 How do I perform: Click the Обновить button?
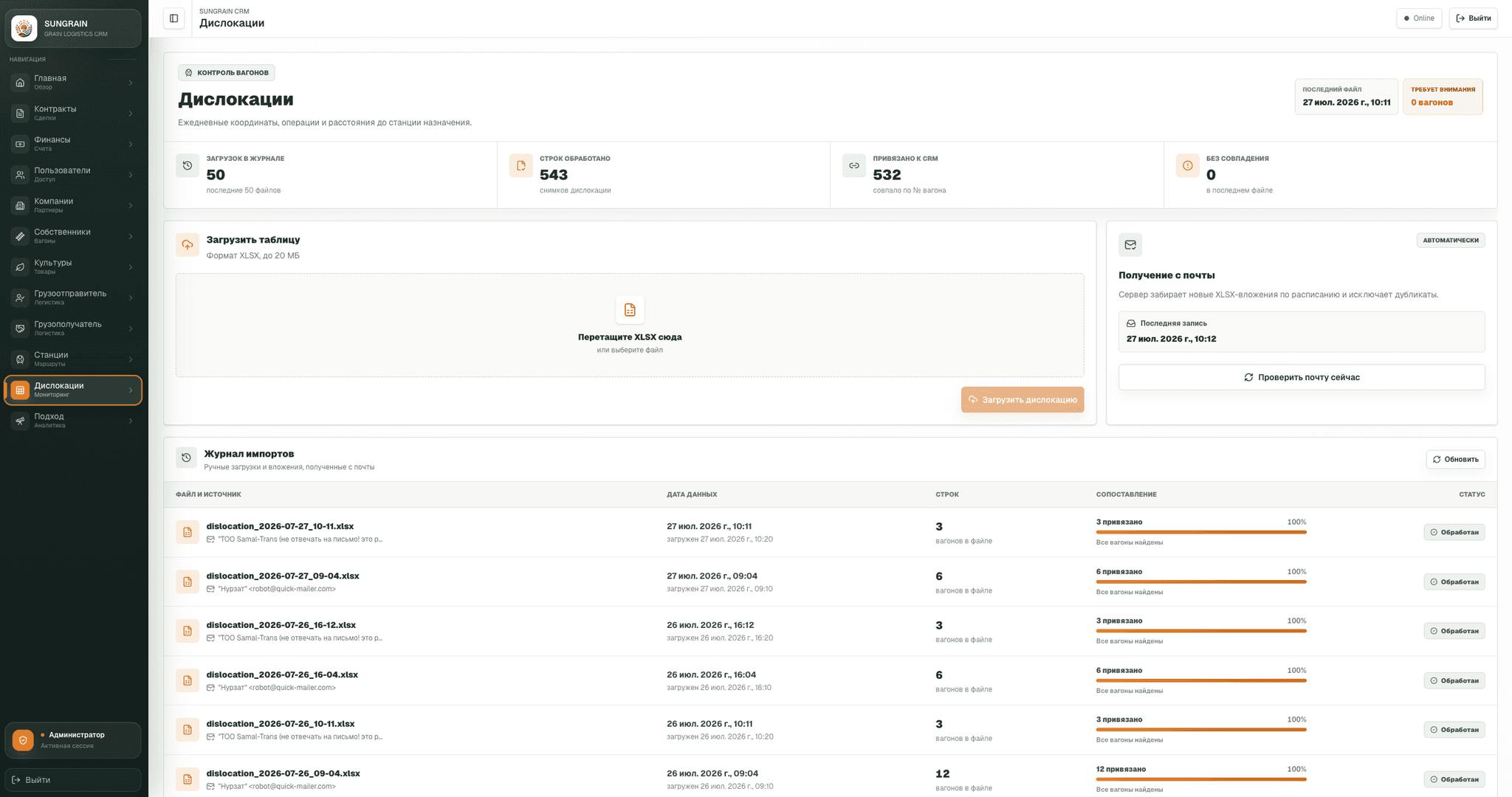[x=1455, y=459]
